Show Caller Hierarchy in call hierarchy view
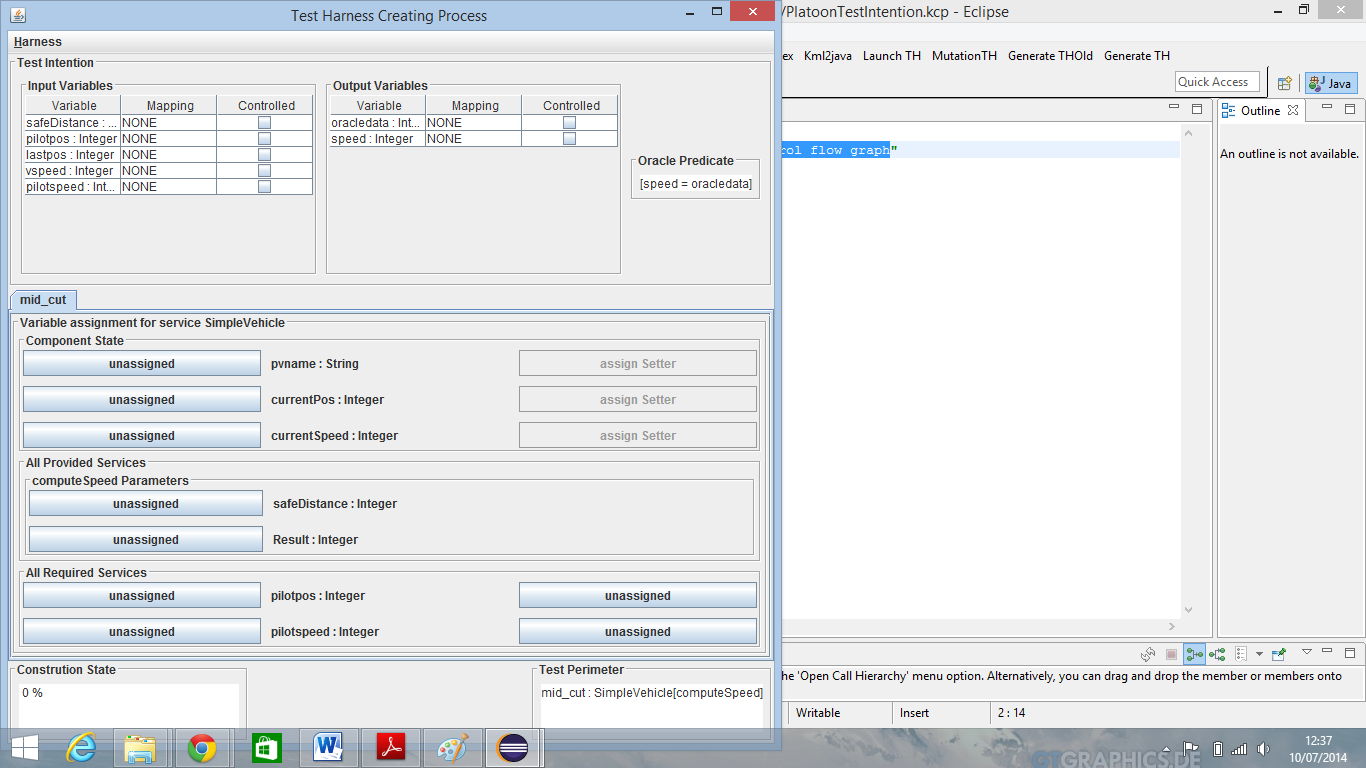This screenshot has height=768, width=1366. [x=1194, y=654]
